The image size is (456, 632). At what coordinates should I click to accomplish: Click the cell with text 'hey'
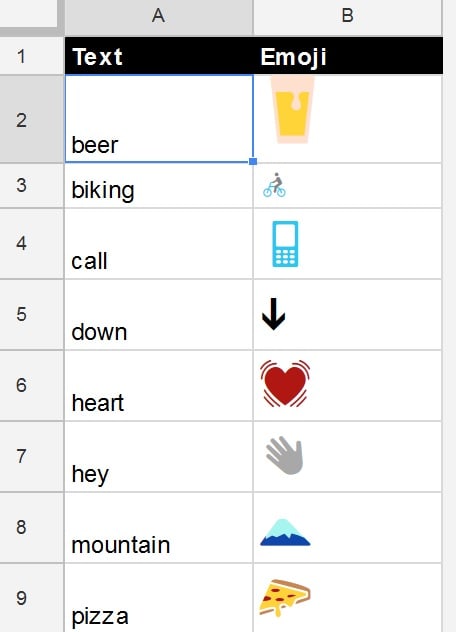coord(159,457)
